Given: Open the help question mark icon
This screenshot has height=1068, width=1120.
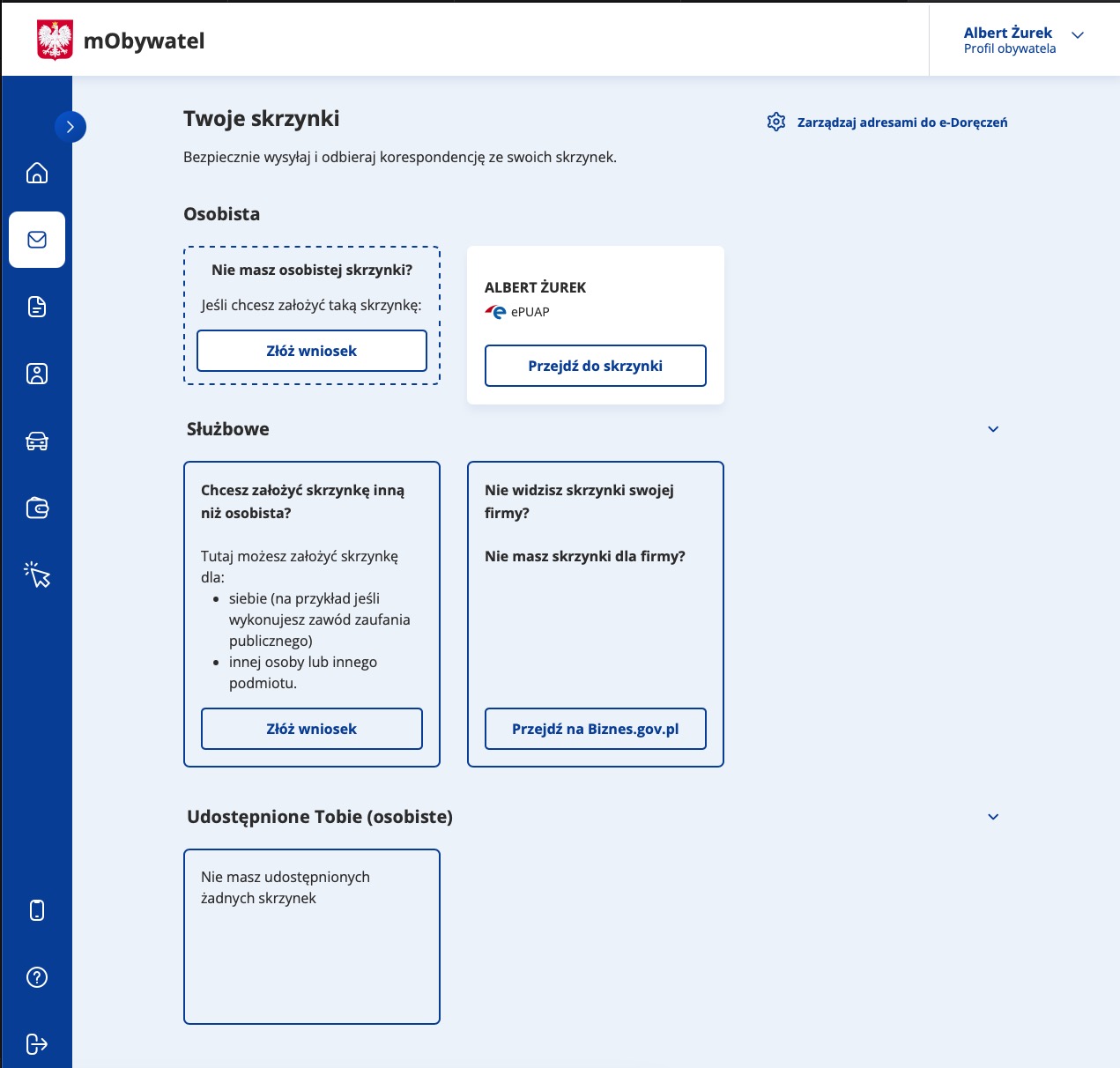Looking at the screenshot, I should (x=37, y=977).
